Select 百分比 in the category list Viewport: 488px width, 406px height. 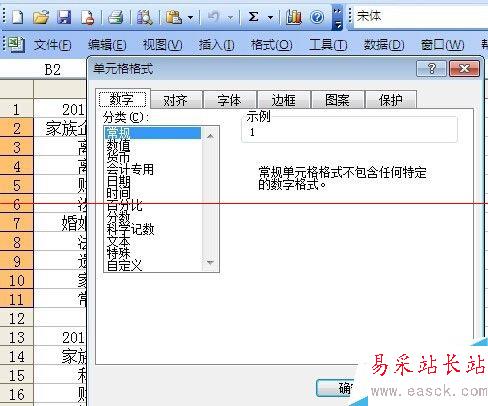(x=153, y=205)
